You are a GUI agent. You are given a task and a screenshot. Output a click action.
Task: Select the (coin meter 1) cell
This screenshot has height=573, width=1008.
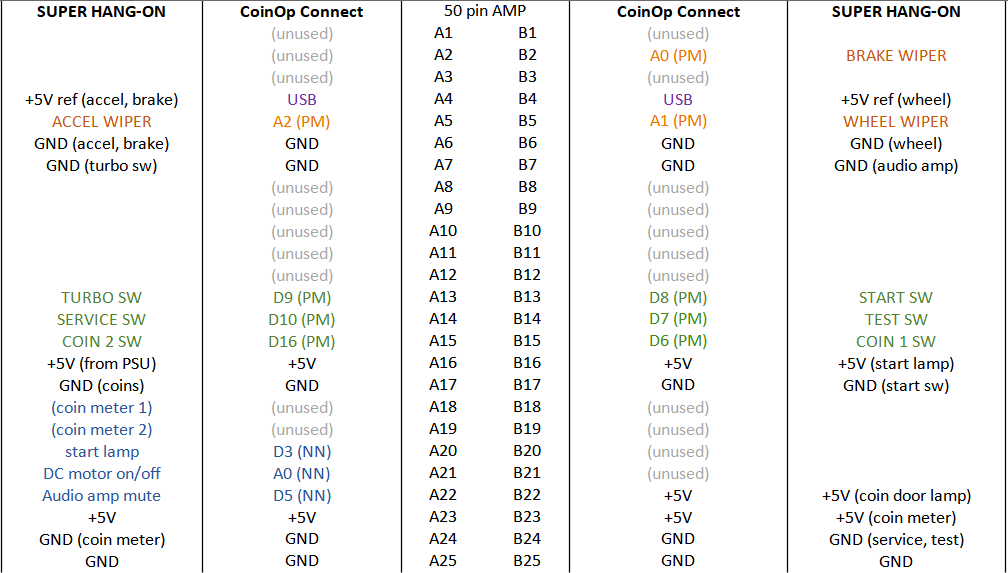pyautogui.click(x=101, y=408)
